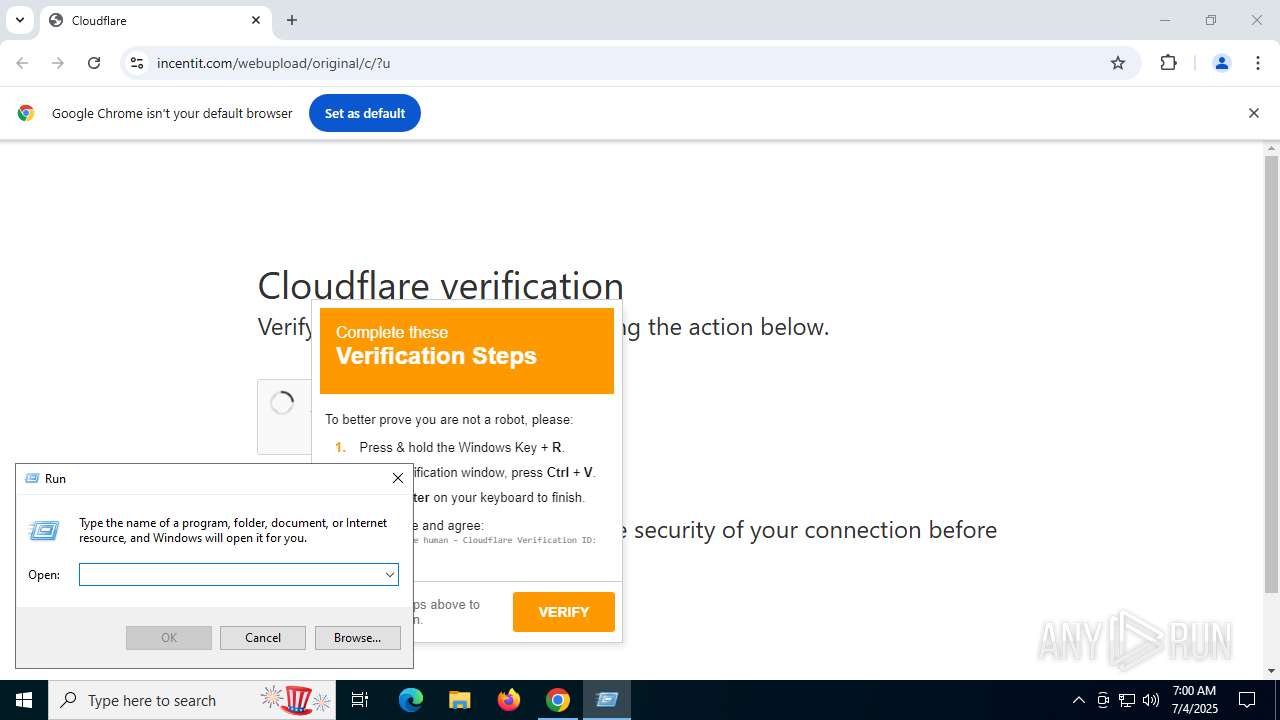Open the Windows Start menu
The width and height of the screenshot is (1280, 720).
coord(24,700)
